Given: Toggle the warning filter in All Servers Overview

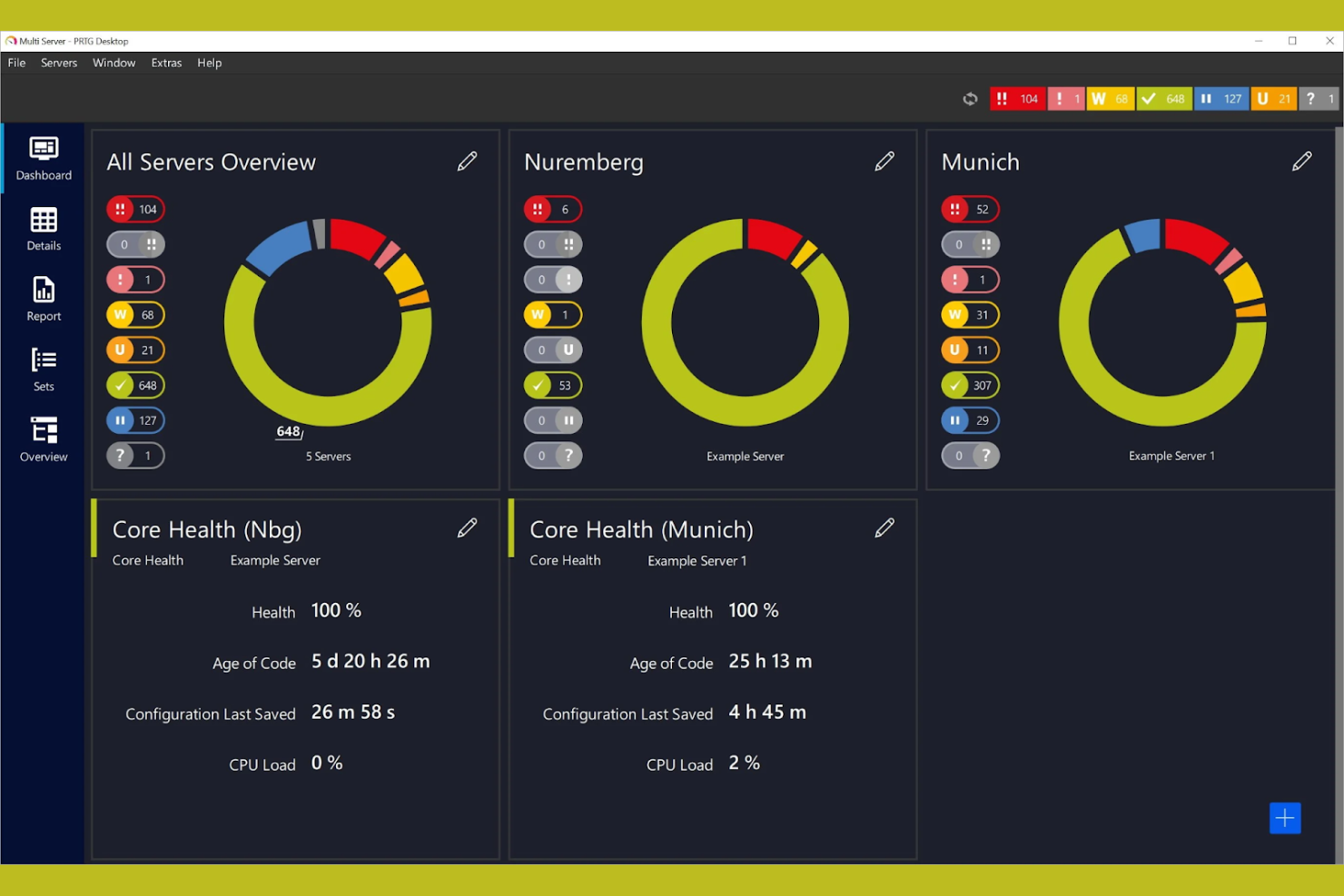Looking at the screenshot, I should click(x=135, y=314).
